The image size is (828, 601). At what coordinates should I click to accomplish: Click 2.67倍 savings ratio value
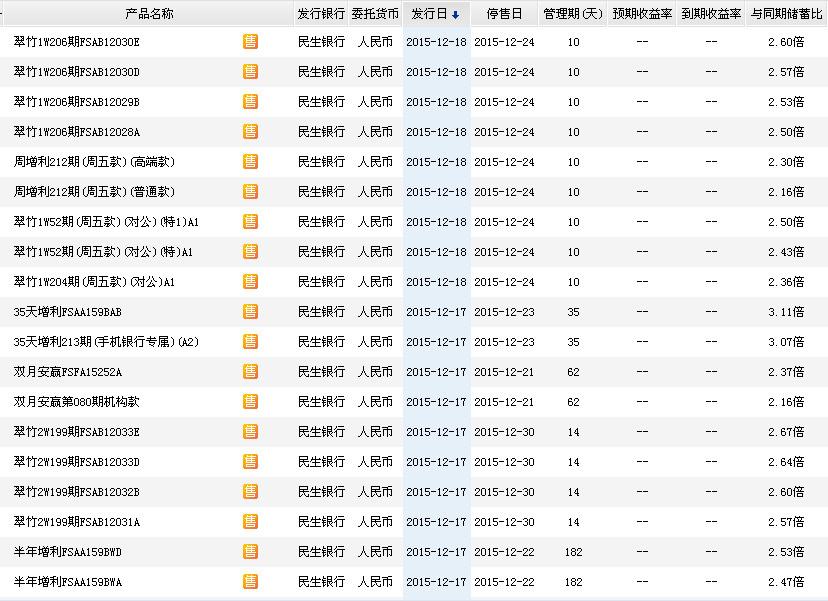[786, 432]
